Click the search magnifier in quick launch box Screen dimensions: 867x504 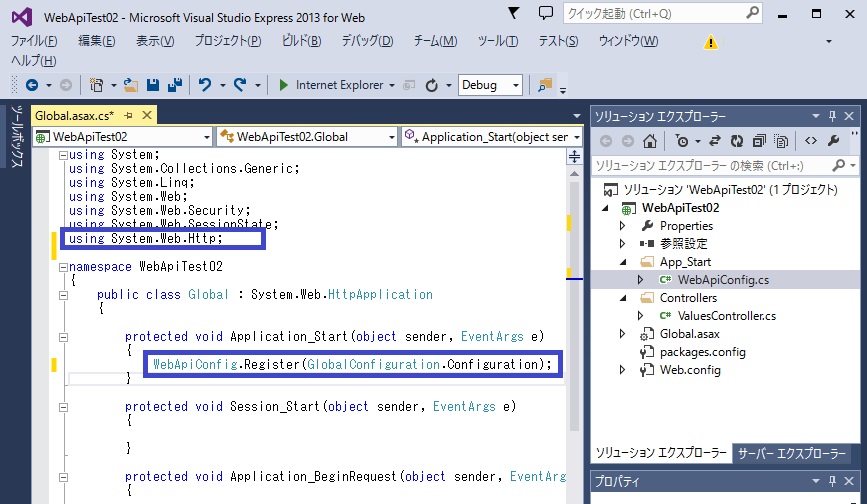click(x=753, y=13)
